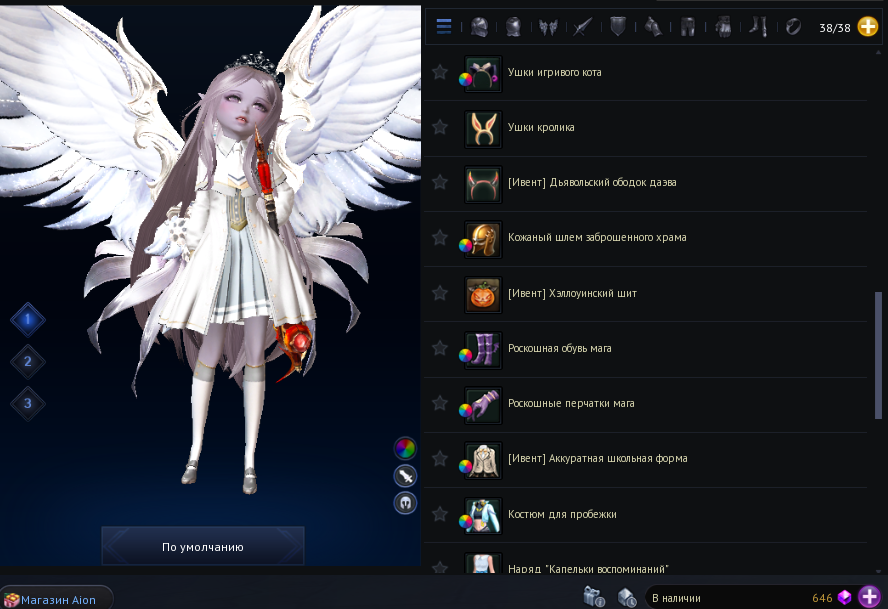Open the dye color wheel button
Image resolution: width=888 pixels, height=609 pixels.
[x=405, y=449]
